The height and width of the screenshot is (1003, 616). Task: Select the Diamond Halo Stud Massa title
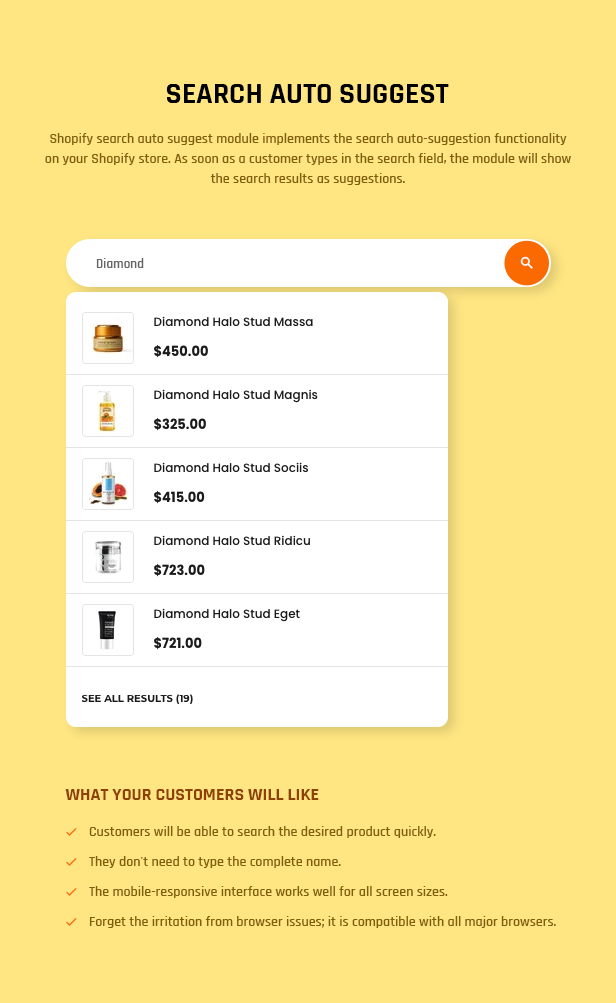[x=233, y=322]
